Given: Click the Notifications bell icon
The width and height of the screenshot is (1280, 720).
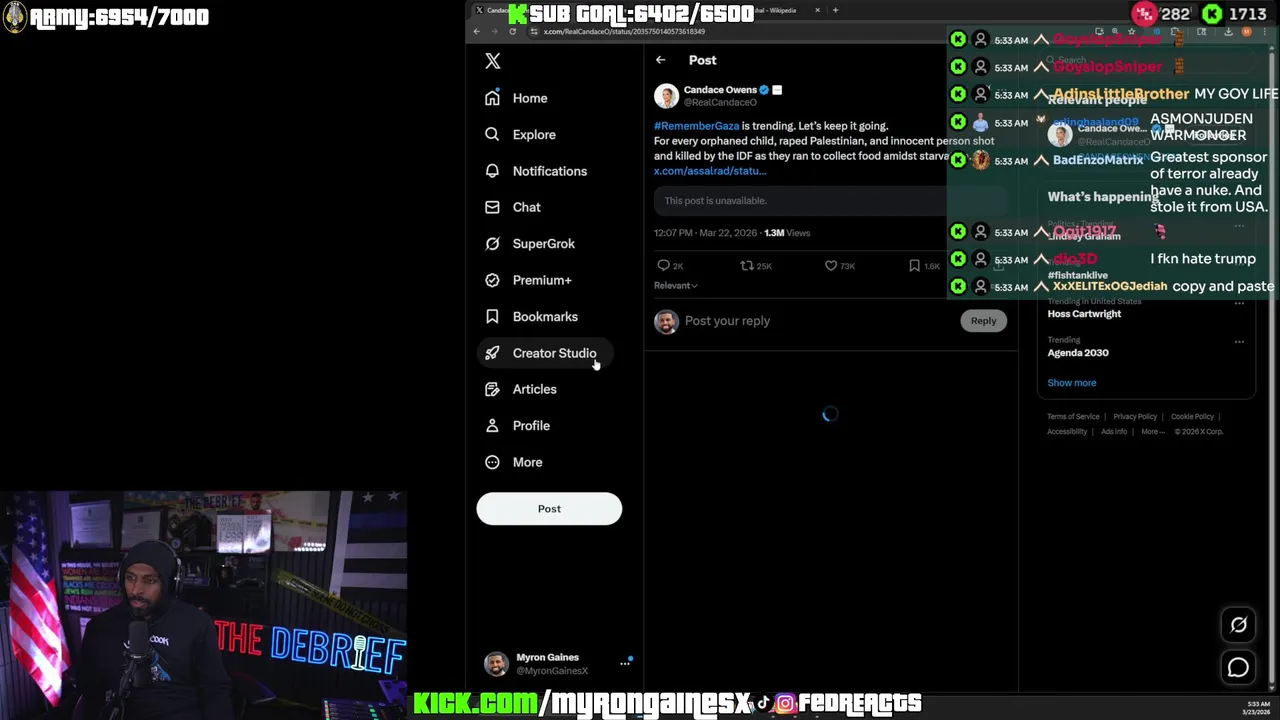Looking at the screenshot, I should [x=492, y=171].
